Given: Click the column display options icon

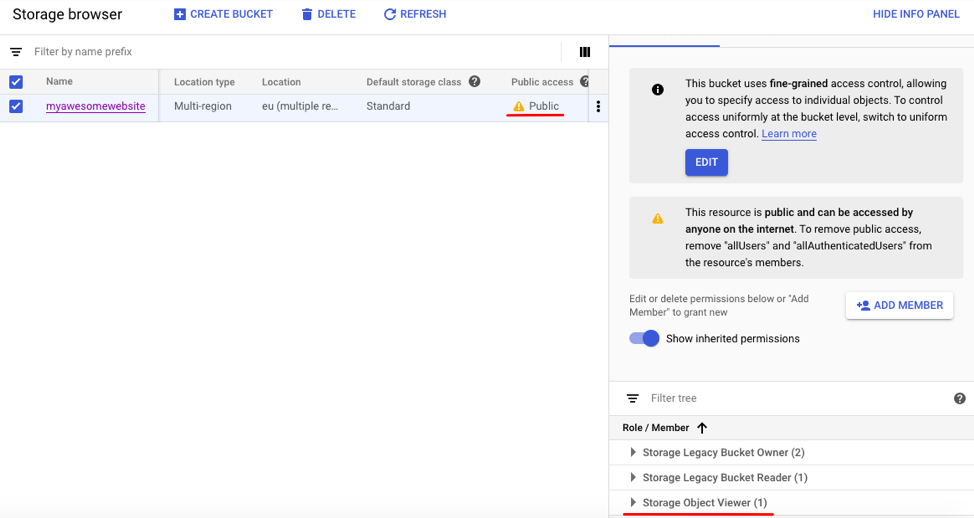Looking at the screenshot, I should click(x=585, y=52).
